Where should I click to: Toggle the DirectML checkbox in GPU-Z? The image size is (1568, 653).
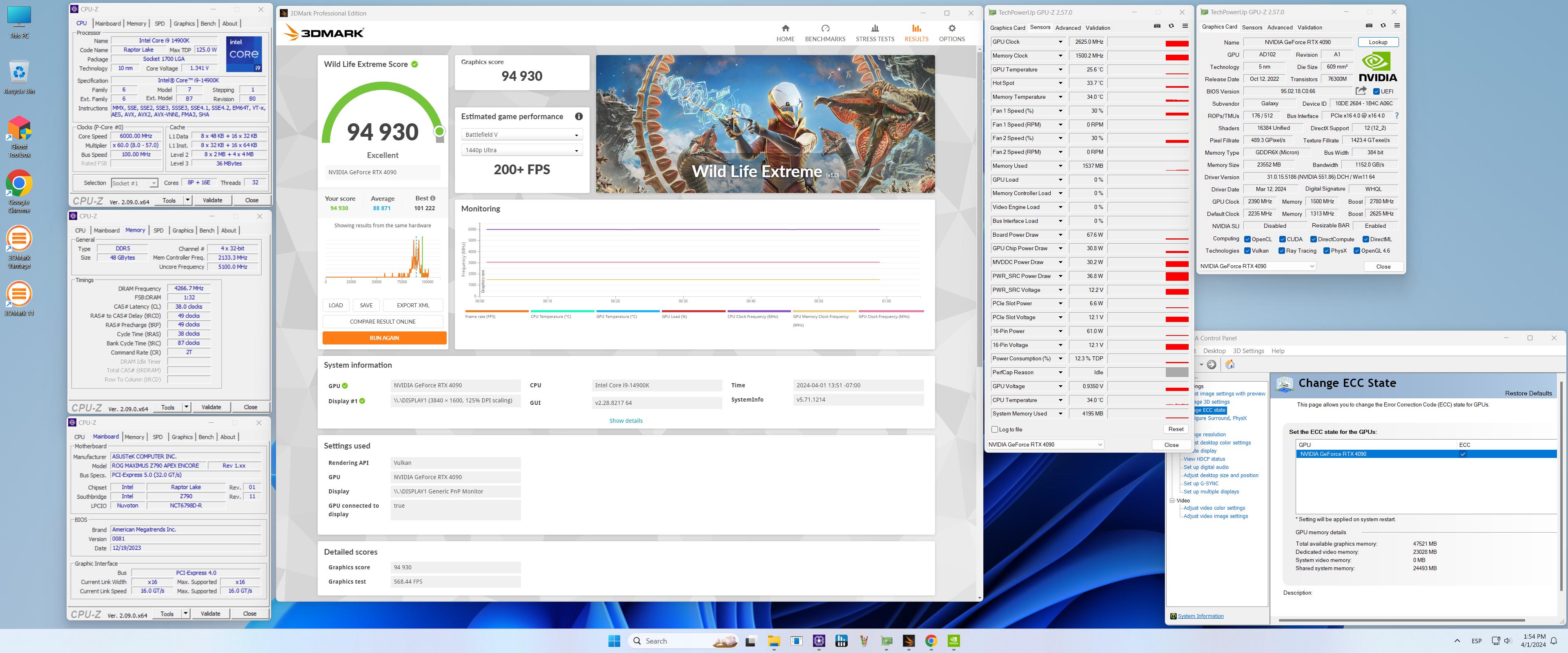(1366, 239)
